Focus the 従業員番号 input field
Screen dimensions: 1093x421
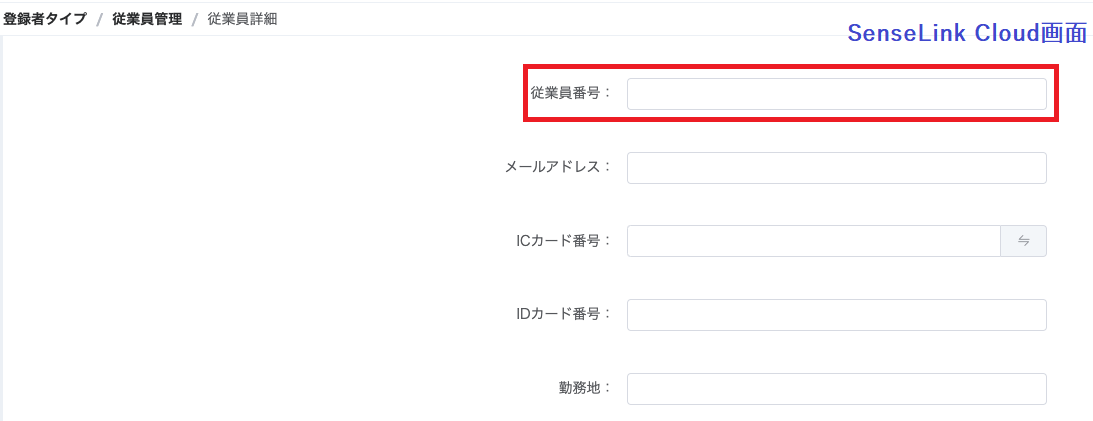836,94
